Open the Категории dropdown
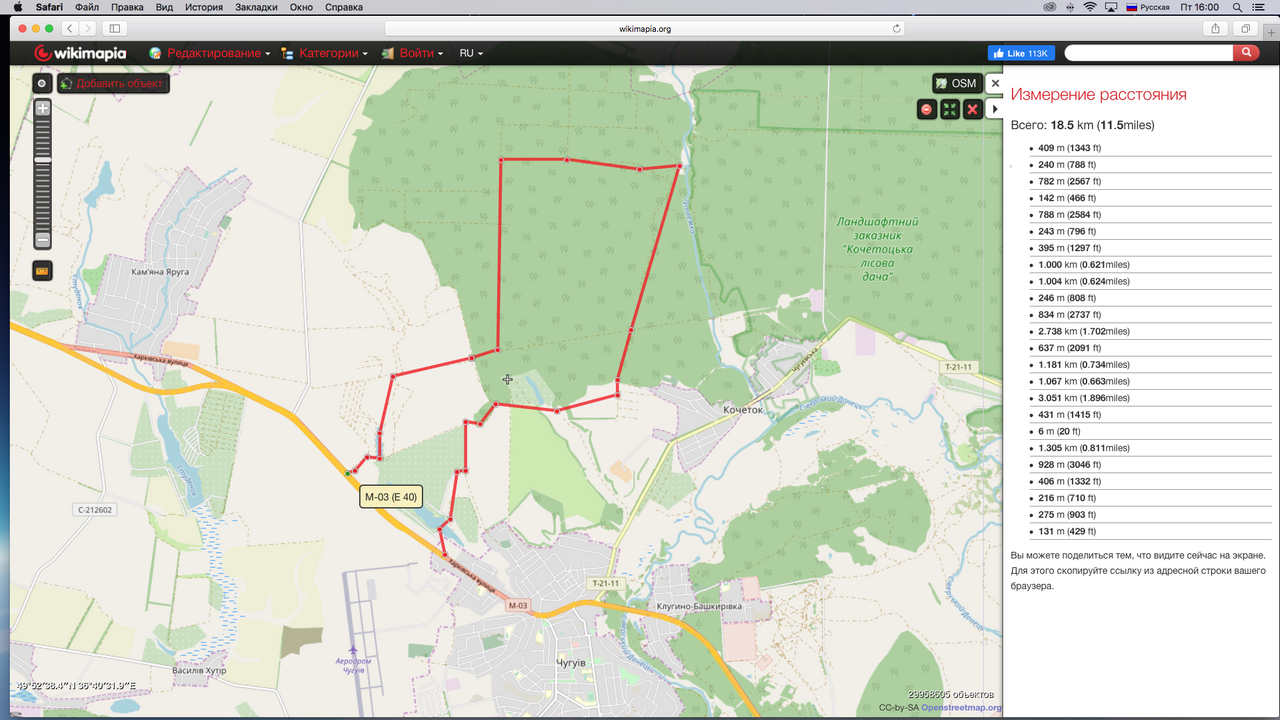 [324, 53]
